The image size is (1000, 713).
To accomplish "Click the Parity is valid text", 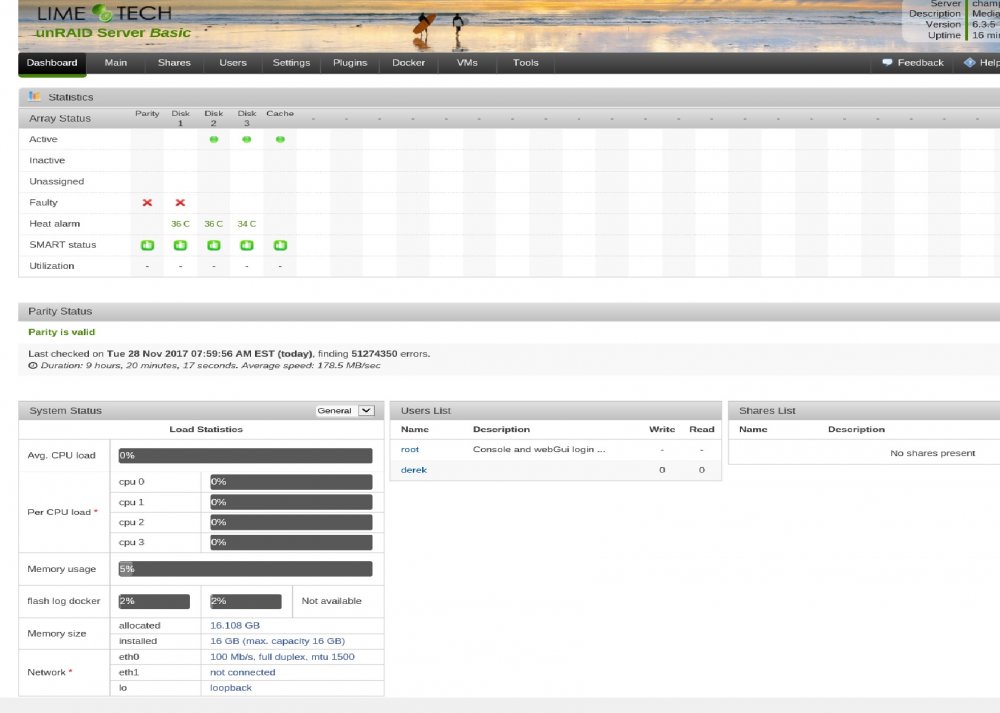I will tap(61, 332).
